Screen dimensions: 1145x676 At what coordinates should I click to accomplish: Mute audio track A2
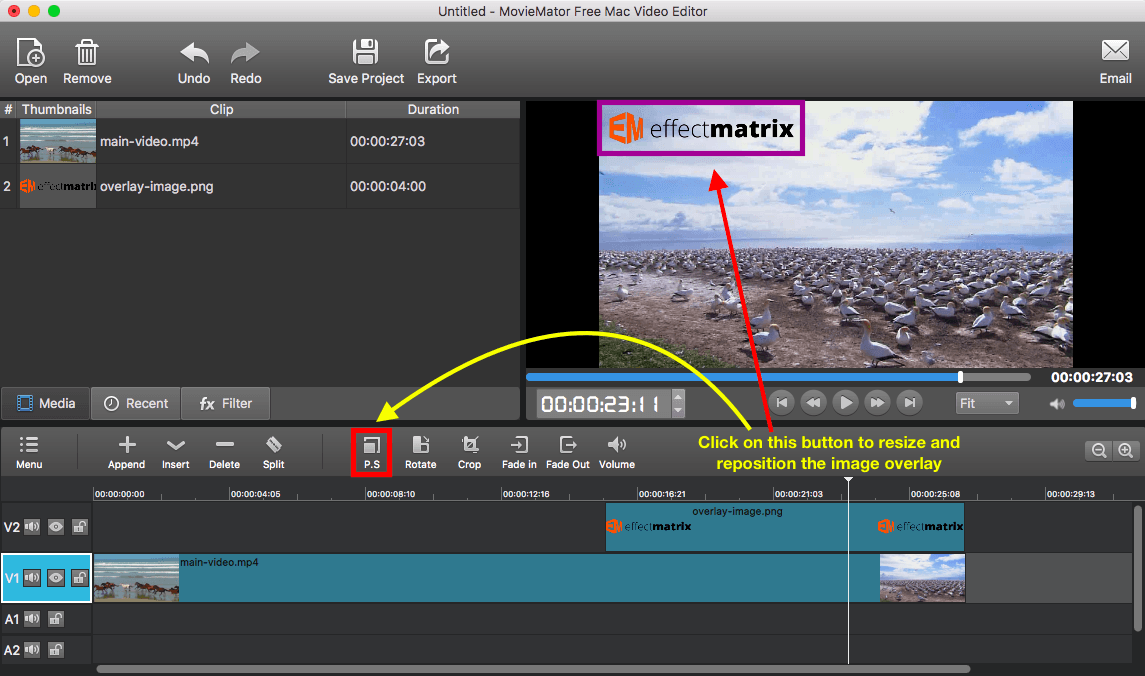32,650
